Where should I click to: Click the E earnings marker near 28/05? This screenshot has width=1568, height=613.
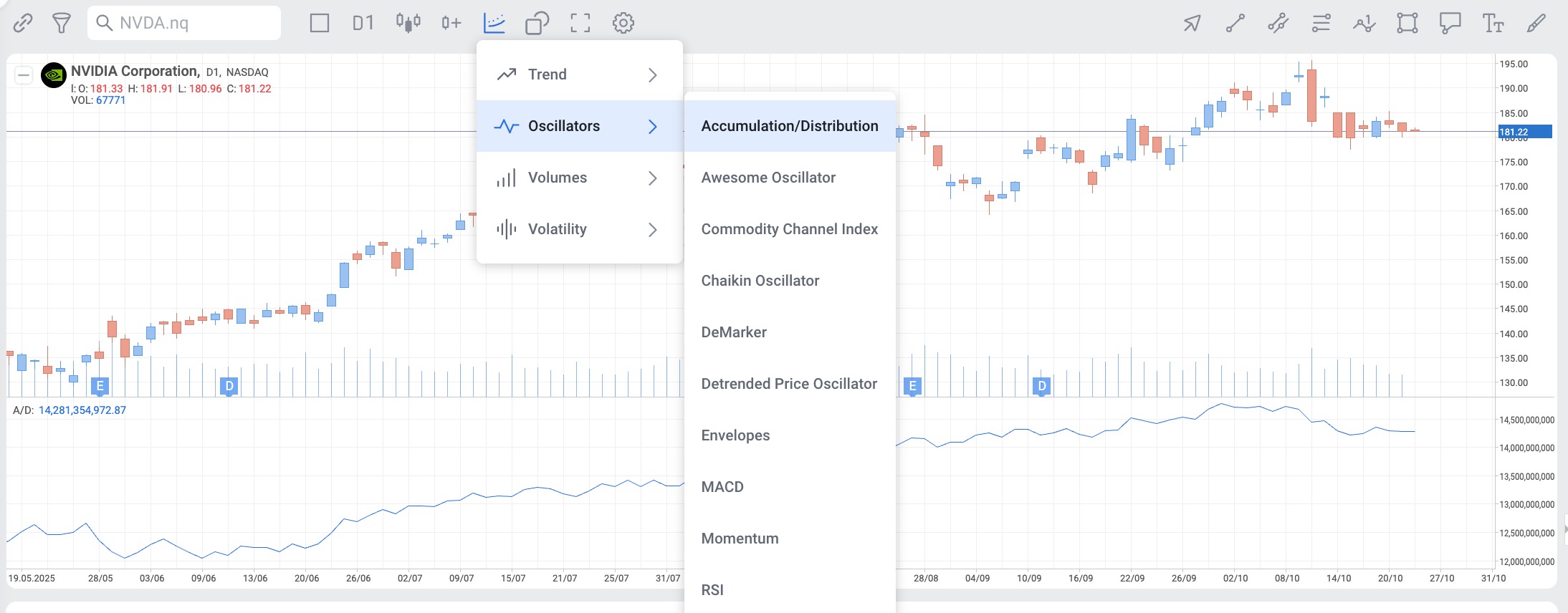click(x=100, y=387)
